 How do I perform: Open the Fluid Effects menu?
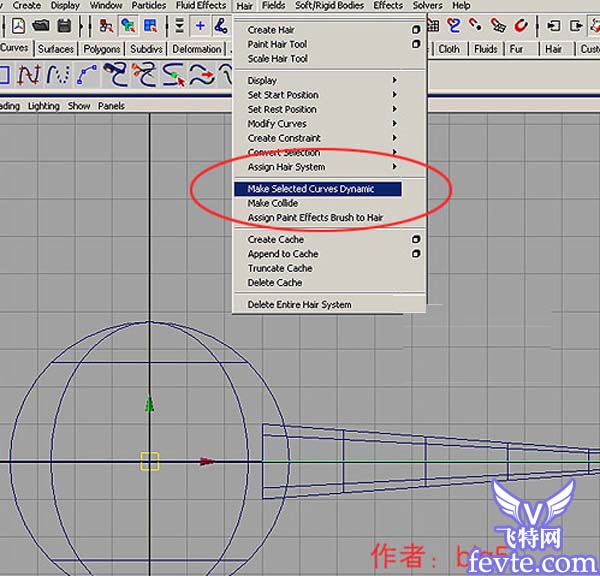tap(201, 5)
